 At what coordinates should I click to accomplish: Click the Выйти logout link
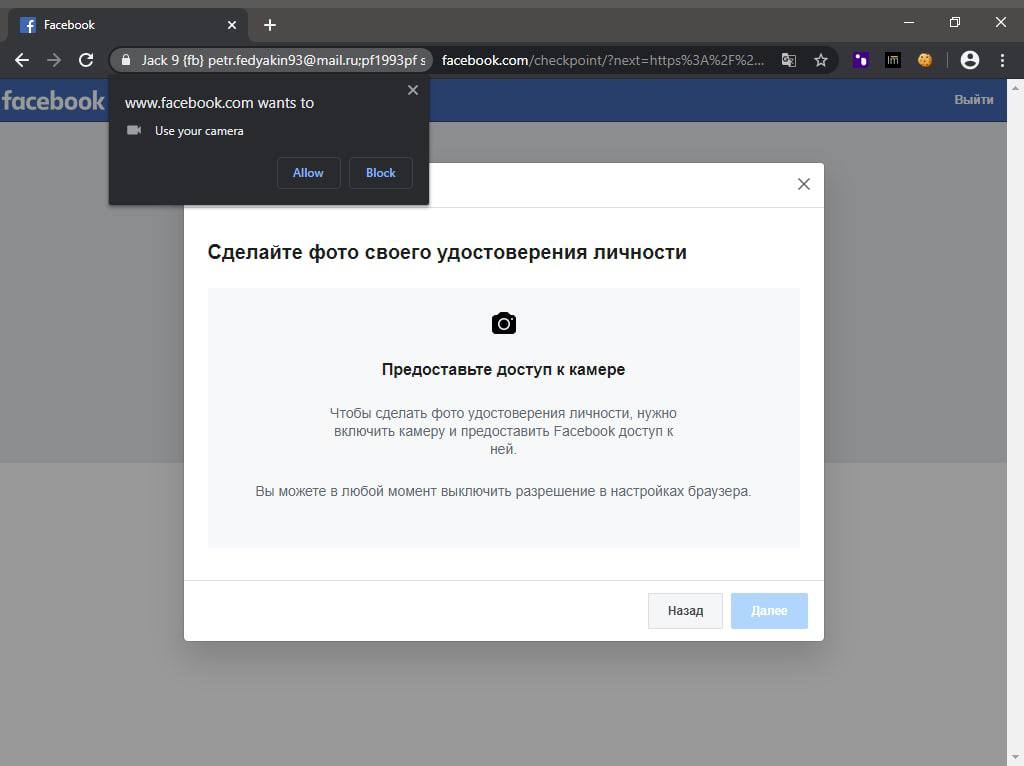tap(974, 100)
